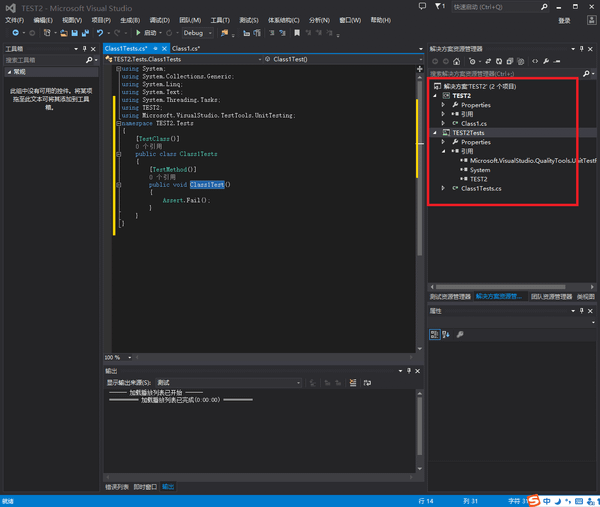Screen dimensions: 600x507
Task: Switch to the 错误列表 bottom tab
Action: [x=117, y=487]
